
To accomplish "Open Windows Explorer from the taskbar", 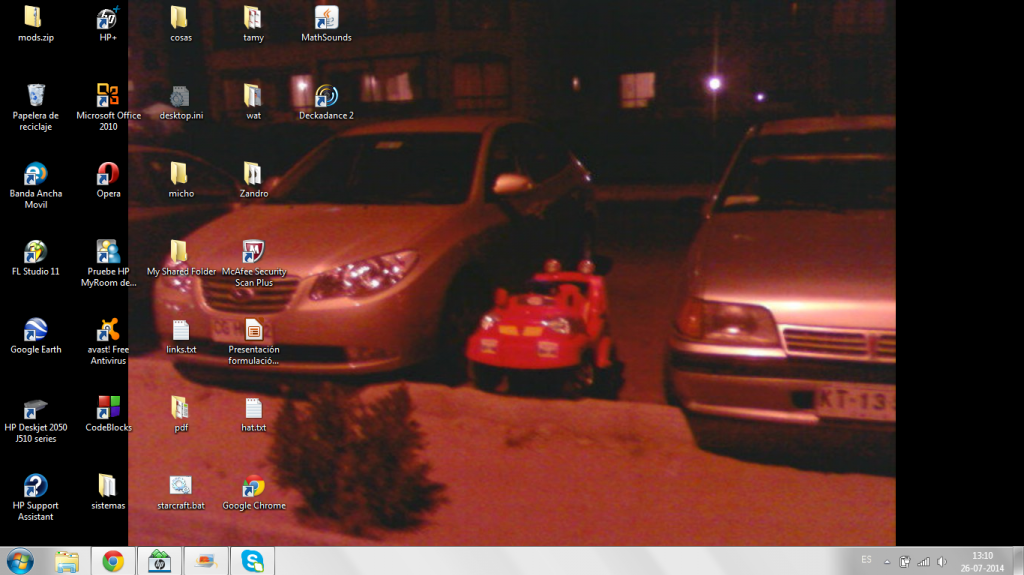I will point(67,561).
